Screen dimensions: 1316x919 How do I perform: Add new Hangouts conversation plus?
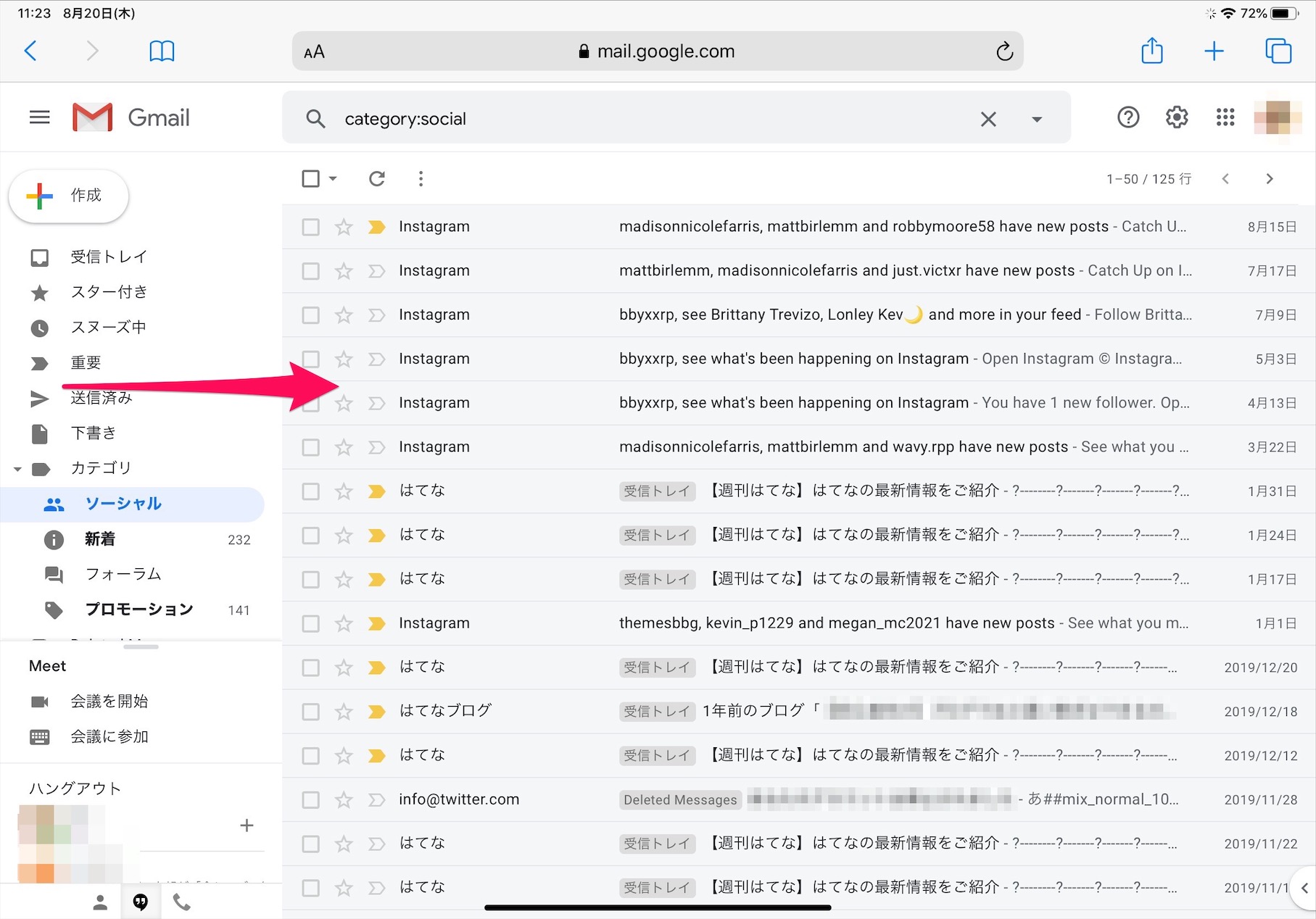pyautogui.click(x=247, y=825)
